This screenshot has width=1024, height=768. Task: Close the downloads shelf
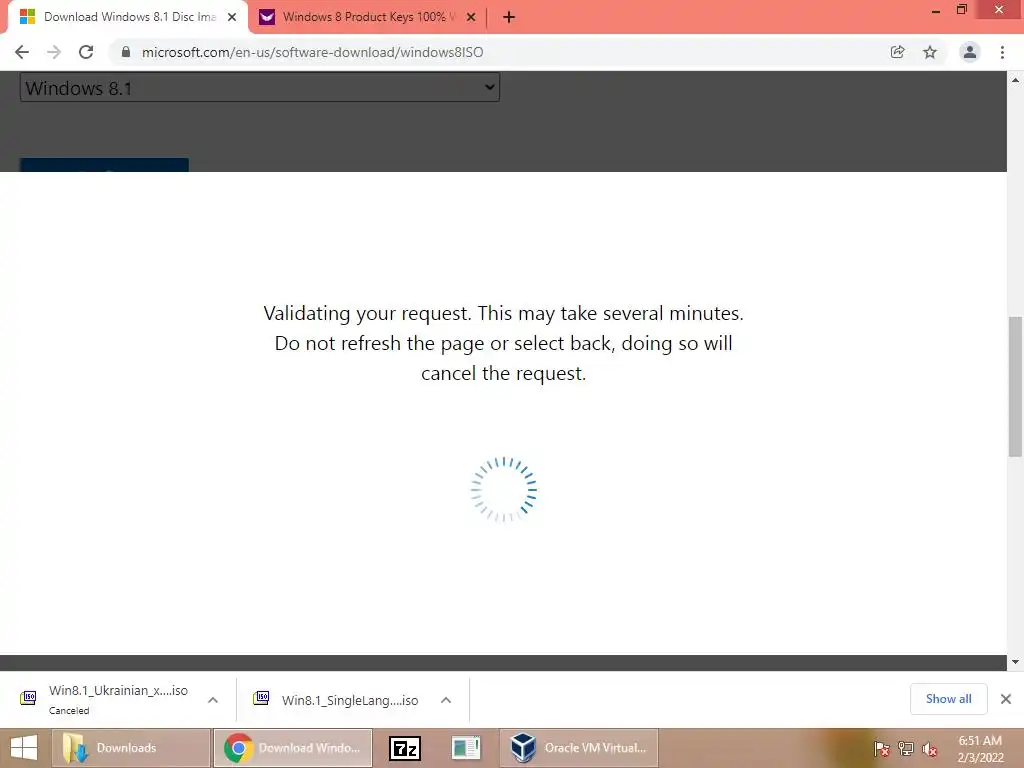pos(1006,699)
